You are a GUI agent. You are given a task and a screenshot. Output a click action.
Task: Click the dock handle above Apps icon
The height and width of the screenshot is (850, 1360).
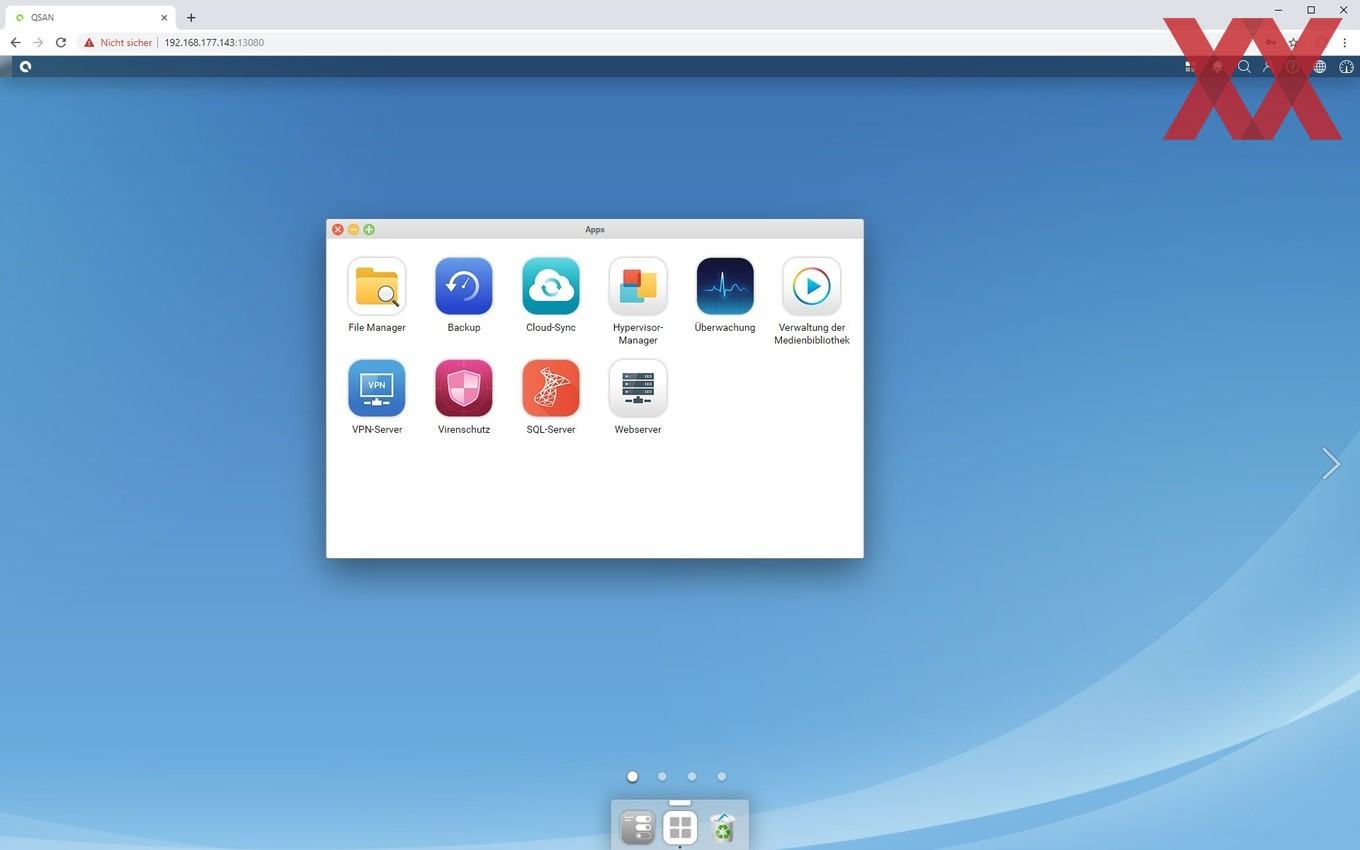680,803
